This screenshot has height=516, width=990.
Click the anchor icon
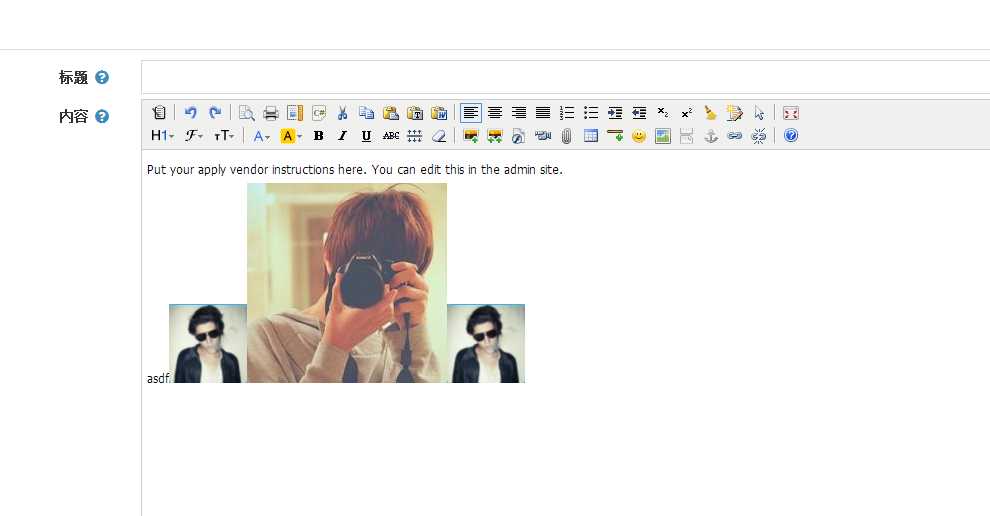click(711, 136)
